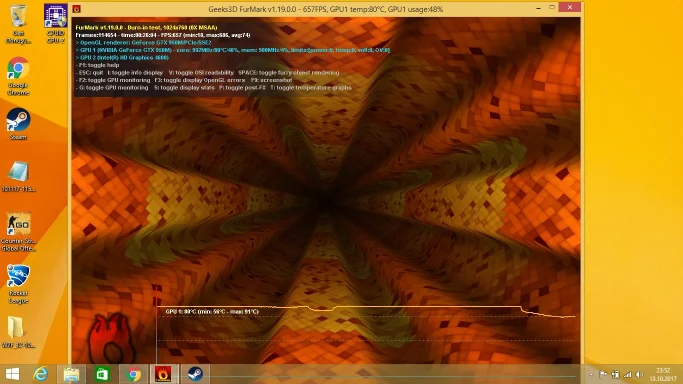Viewport: 683px width, 384px height.
Task: Switch to Steam in taskbar
Action: 195,374
